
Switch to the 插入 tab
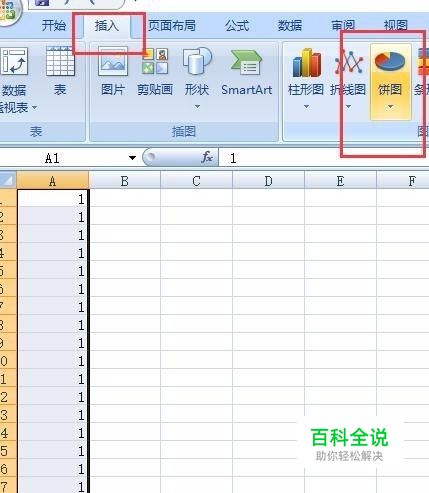107,25
